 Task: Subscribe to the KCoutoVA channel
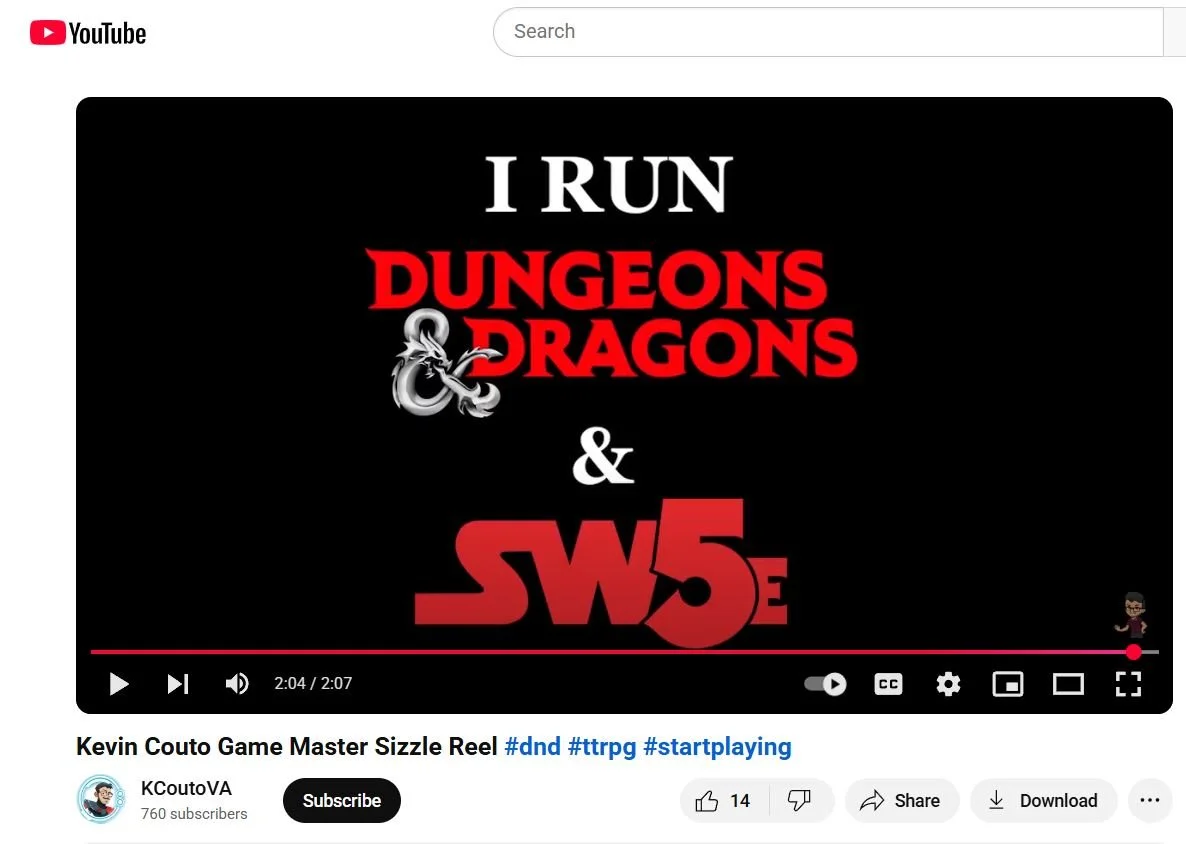point(341,800)
